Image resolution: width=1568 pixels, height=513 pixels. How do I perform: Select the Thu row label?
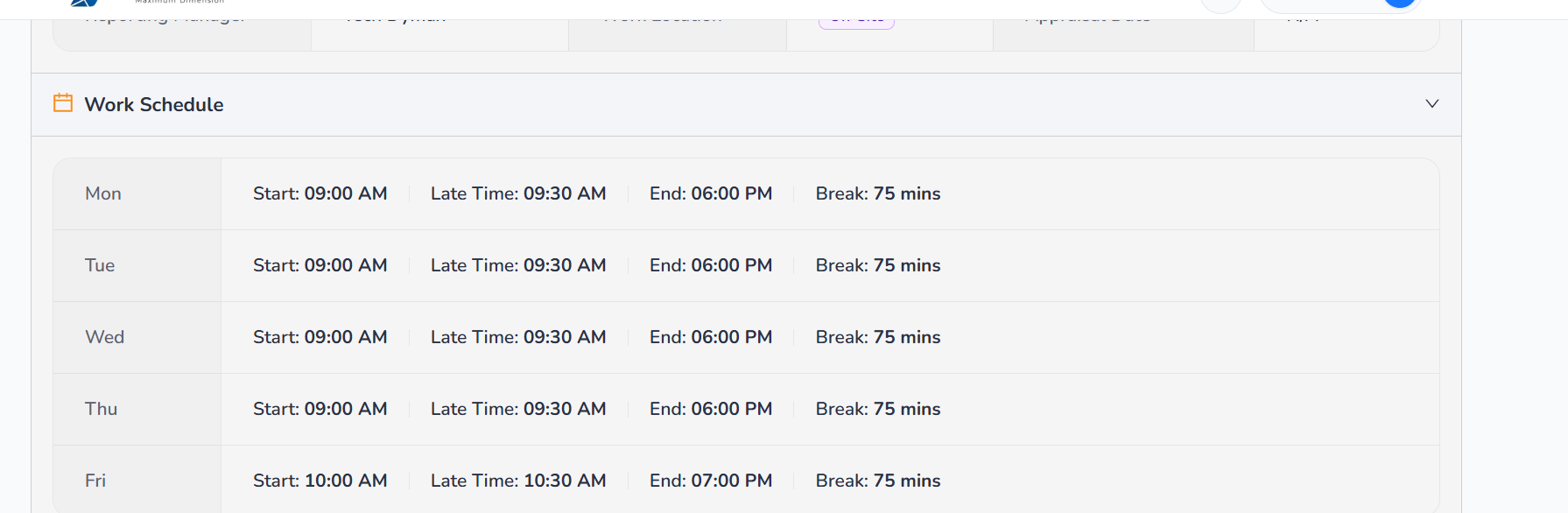[101, 409]
